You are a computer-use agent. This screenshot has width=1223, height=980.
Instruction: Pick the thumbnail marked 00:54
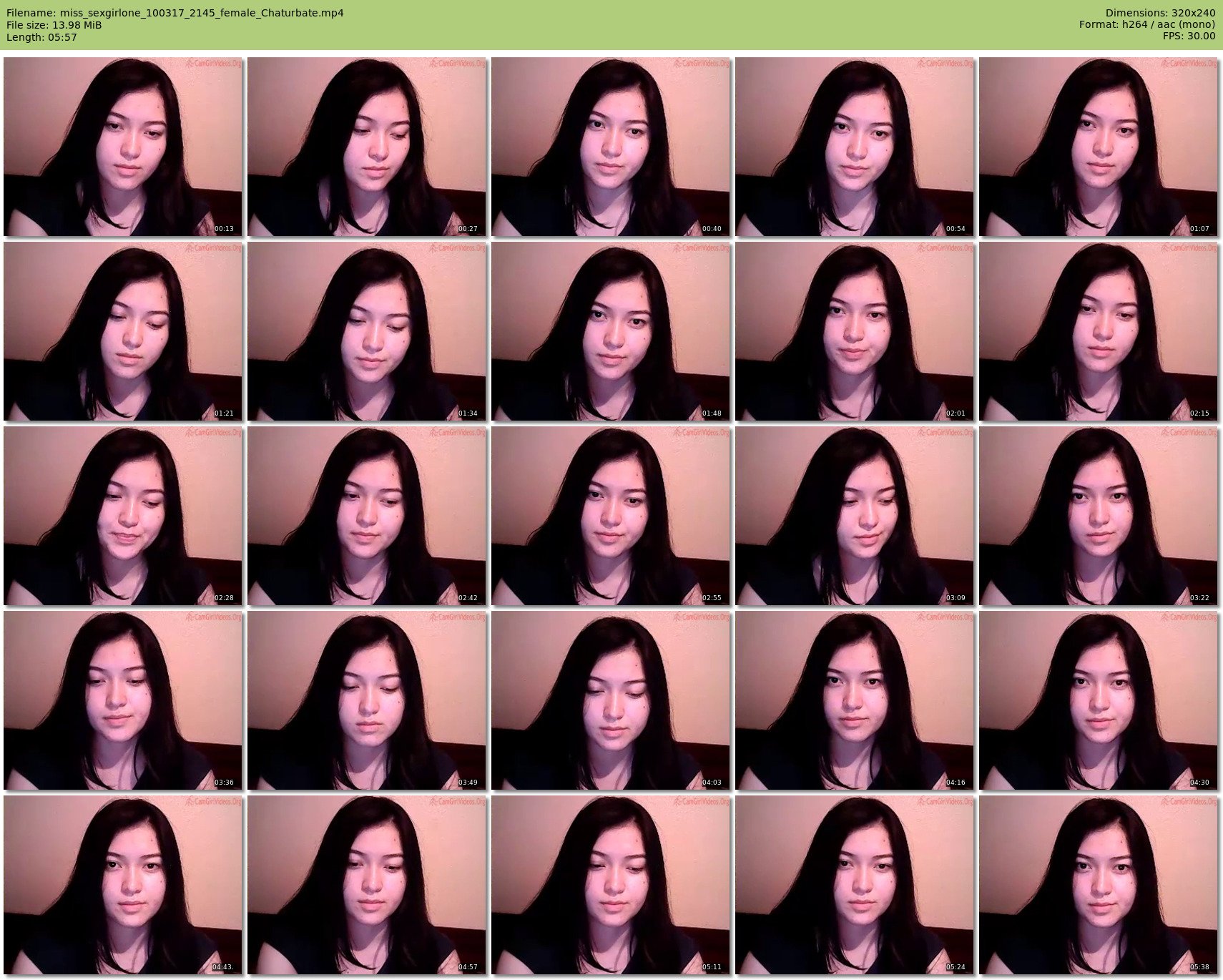click(855, 147)
